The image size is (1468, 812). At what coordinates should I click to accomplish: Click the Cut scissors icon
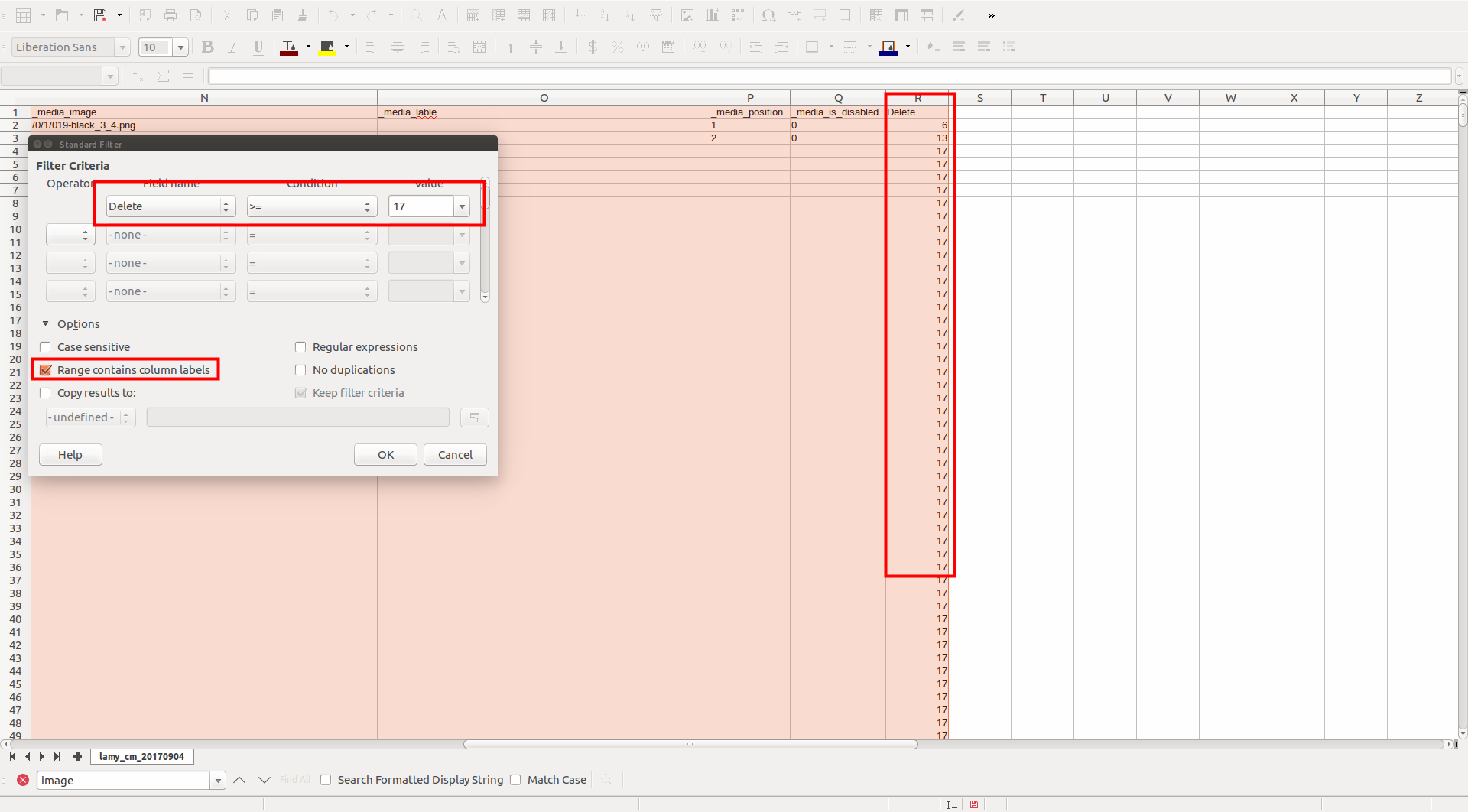point(226,15)
